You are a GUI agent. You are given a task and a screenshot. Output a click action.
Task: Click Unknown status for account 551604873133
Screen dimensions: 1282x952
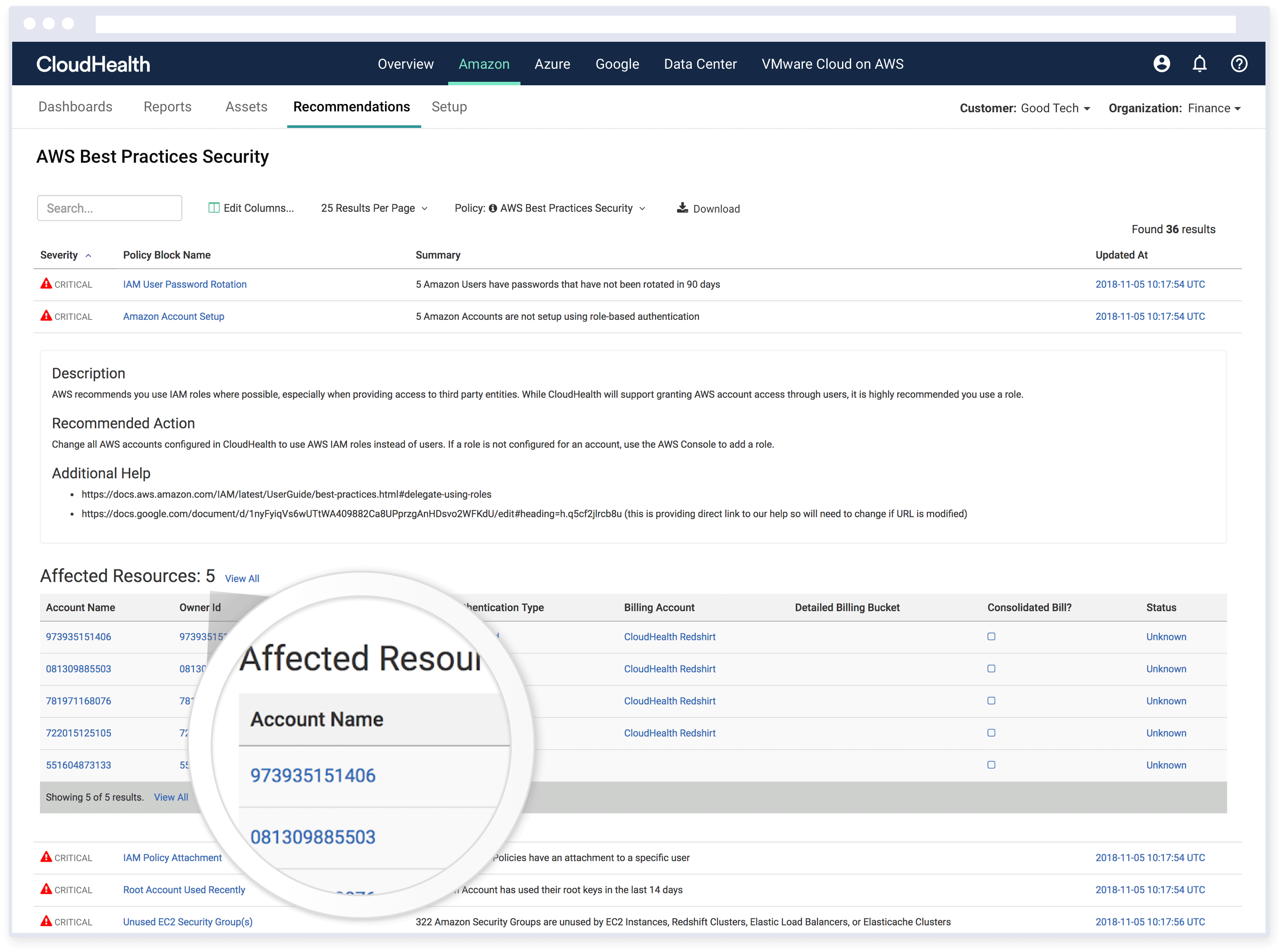coord(1165,765)
